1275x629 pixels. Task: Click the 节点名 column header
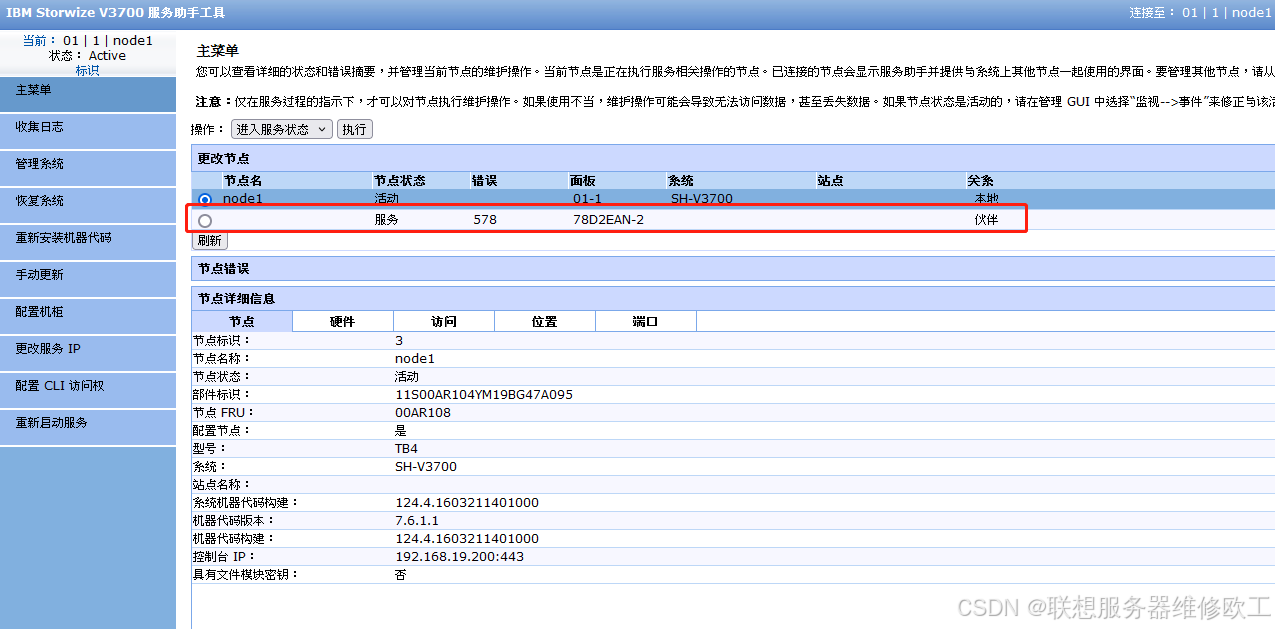(243, 181)
